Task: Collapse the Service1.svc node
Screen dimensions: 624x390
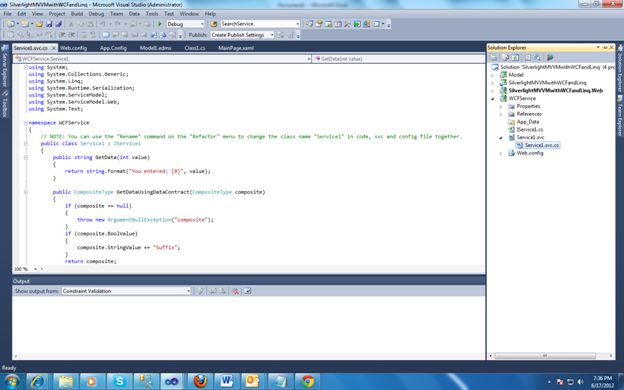Action: point(501,137)
